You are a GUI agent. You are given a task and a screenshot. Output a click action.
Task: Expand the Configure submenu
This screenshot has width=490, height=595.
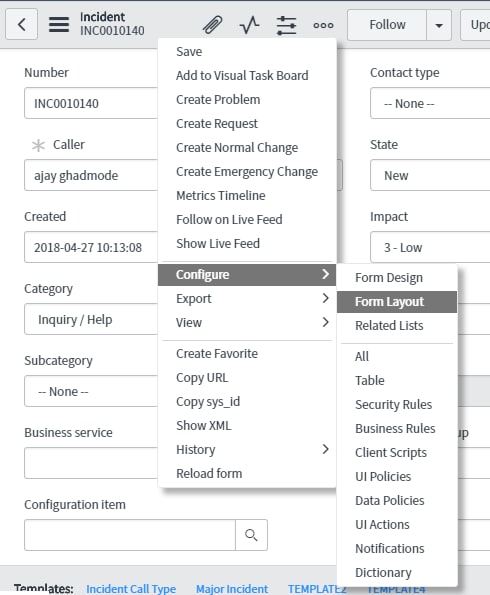click(x=247, y=274)
